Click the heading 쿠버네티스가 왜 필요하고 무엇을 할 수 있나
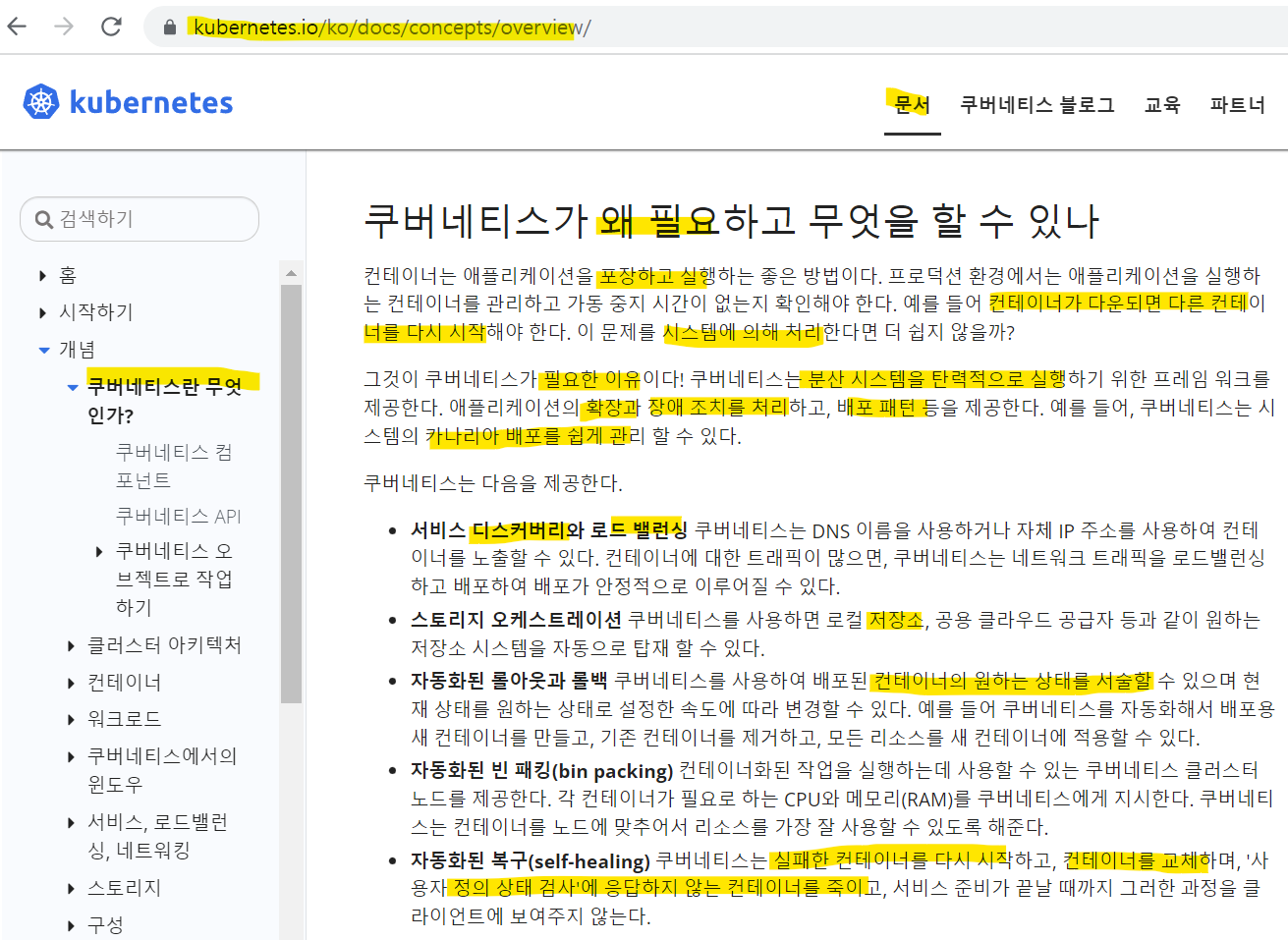This screenshot has height=940, width=1288. point(732,221)
